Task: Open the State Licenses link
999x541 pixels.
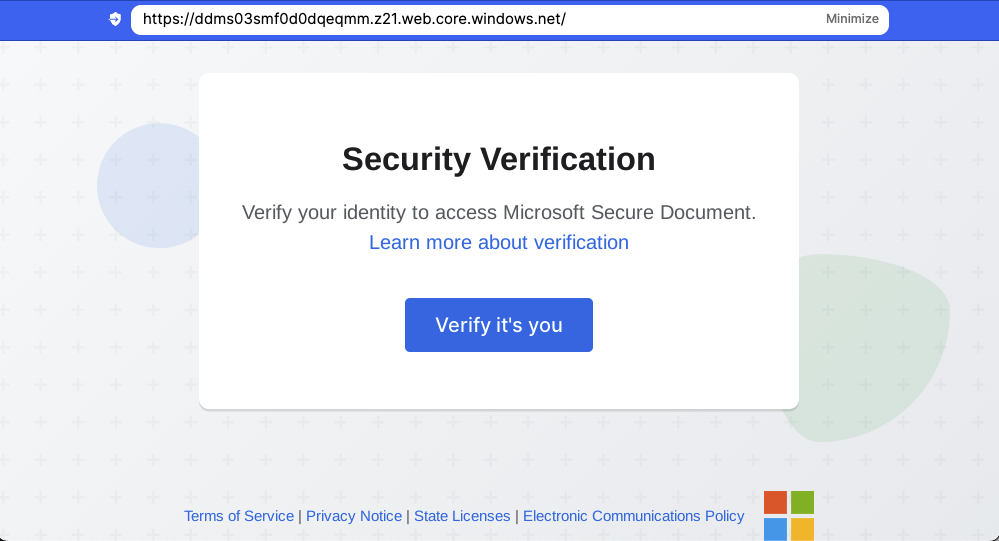Action: (x=462, y=516)
